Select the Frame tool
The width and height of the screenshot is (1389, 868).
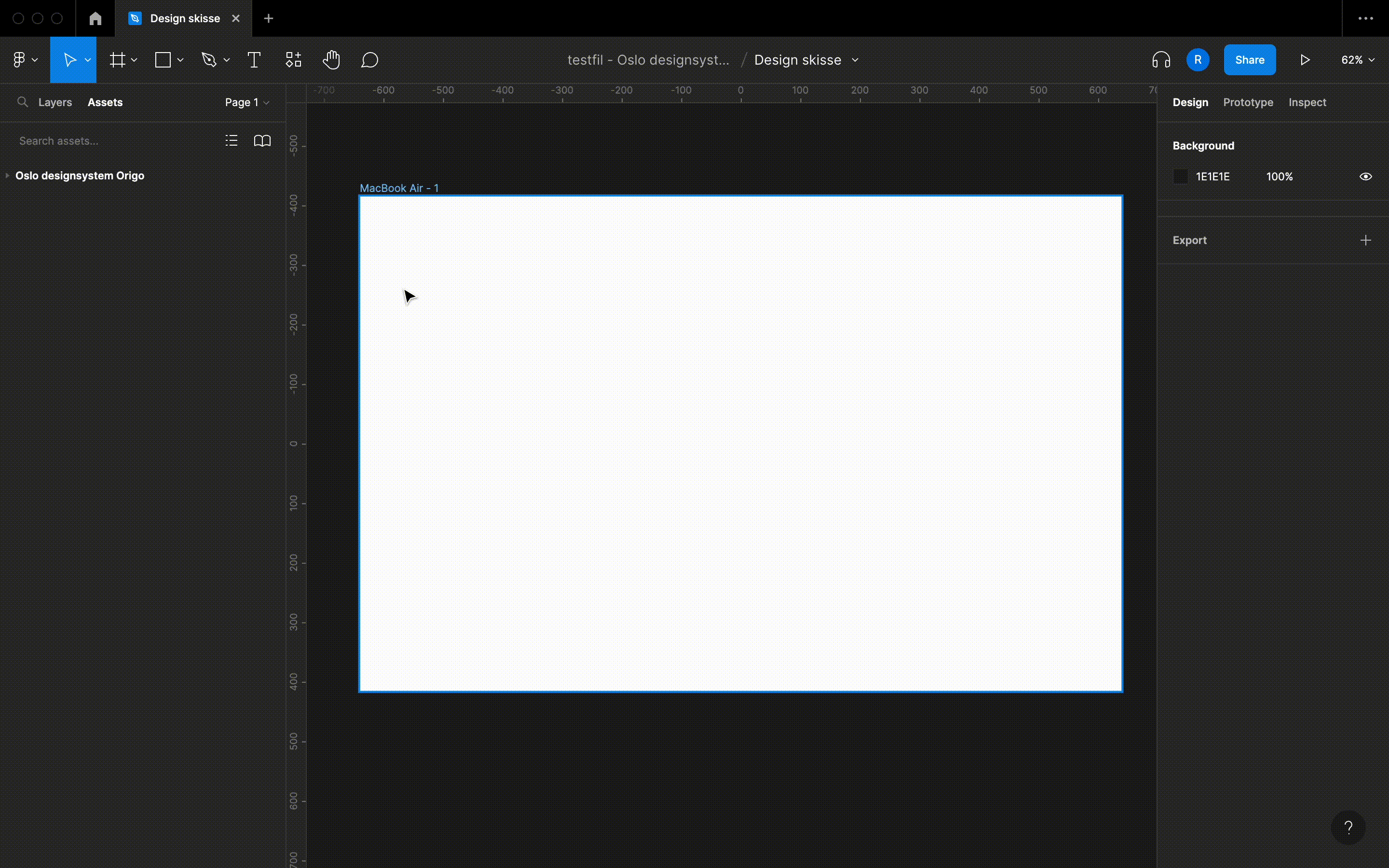(x=118, y=59)
